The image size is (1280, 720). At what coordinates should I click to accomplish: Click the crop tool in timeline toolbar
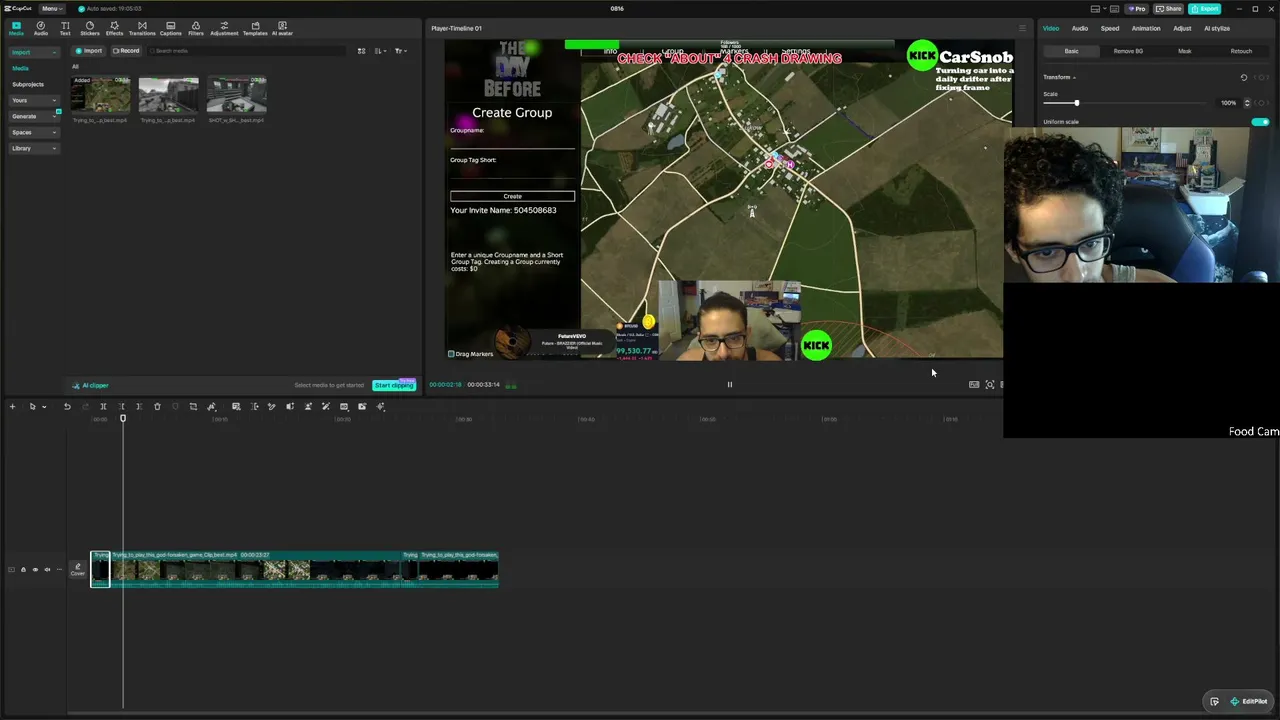[x=193, y=407]
